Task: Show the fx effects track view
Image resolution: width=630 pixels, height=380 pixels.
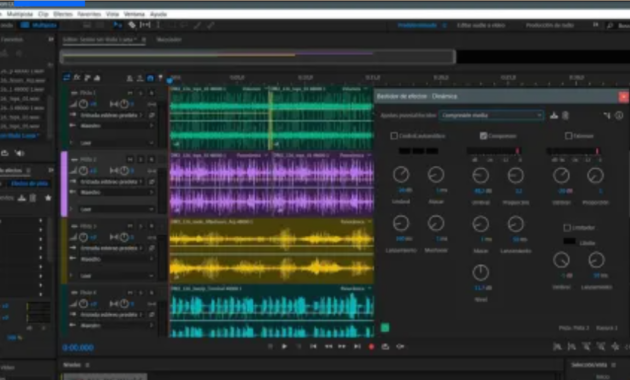Action: point(77,78)
